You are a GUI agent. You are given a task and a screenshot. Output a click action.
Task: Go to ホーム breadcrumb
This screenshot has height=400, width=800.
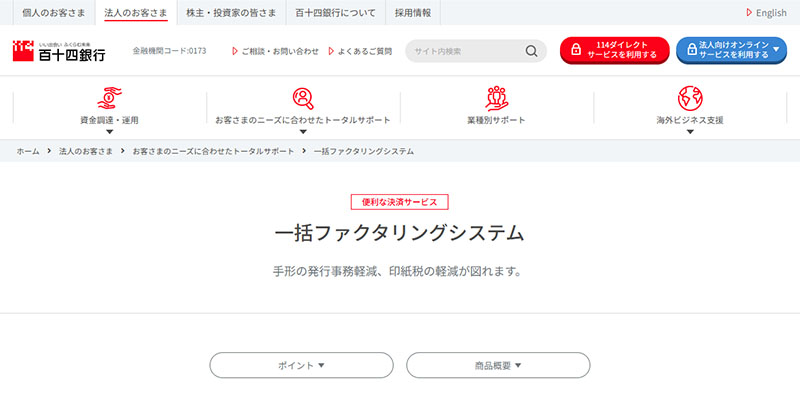28,151
